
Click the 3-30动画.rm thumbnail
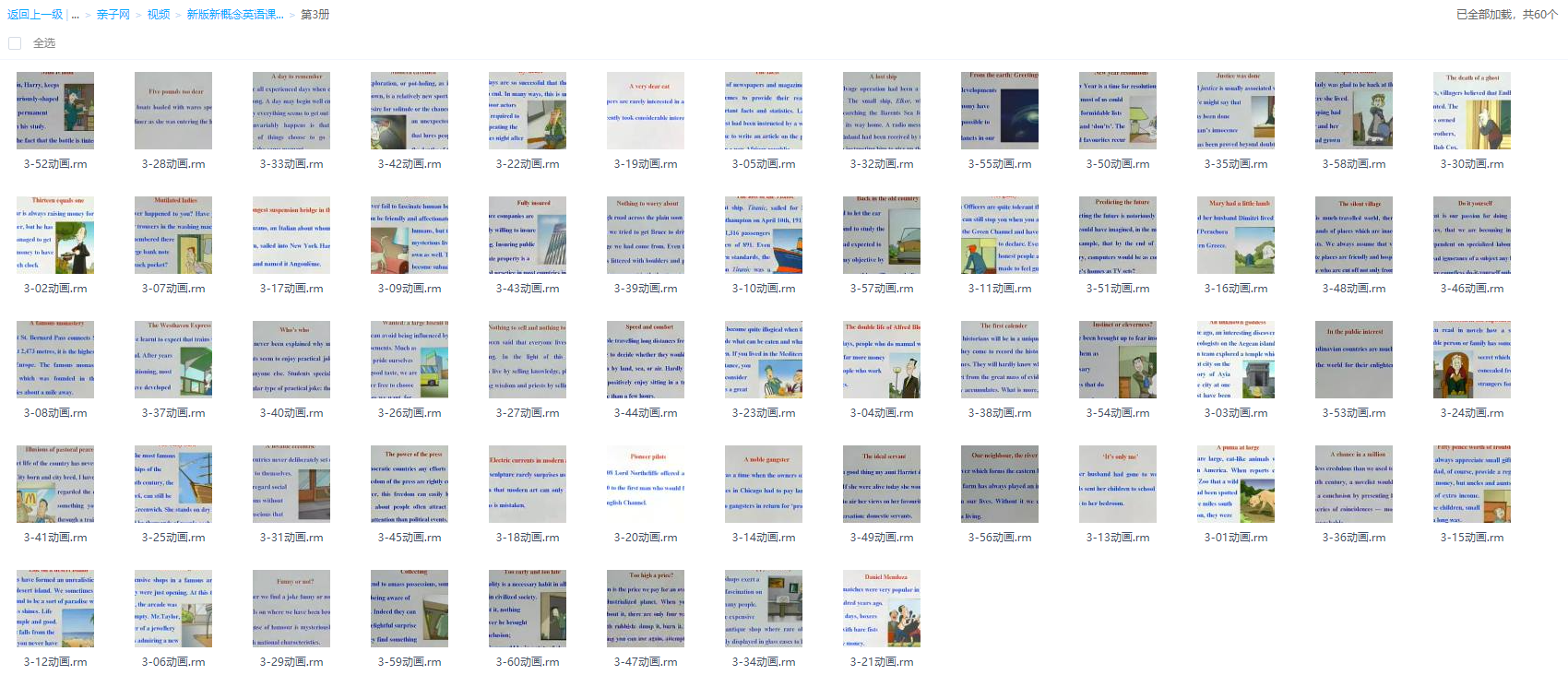(1472, 111)
